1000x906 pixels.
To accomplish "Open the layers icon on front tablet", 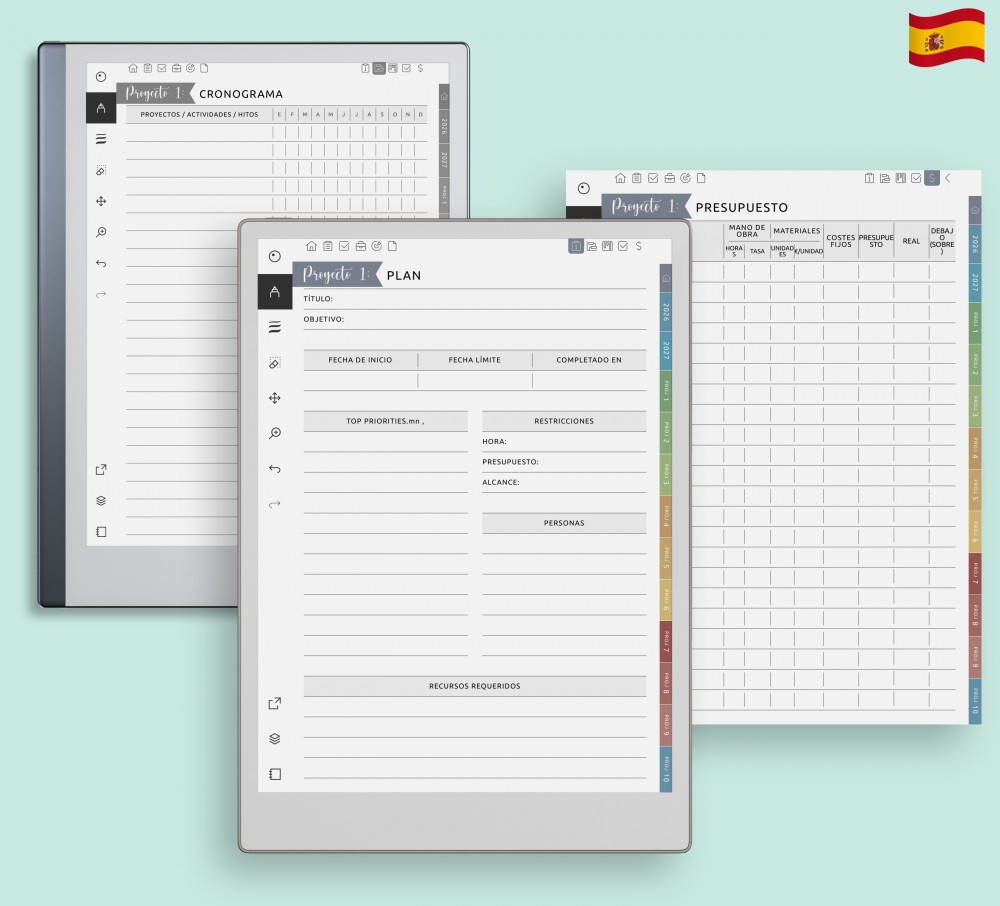I will click(x=275, y=739).
